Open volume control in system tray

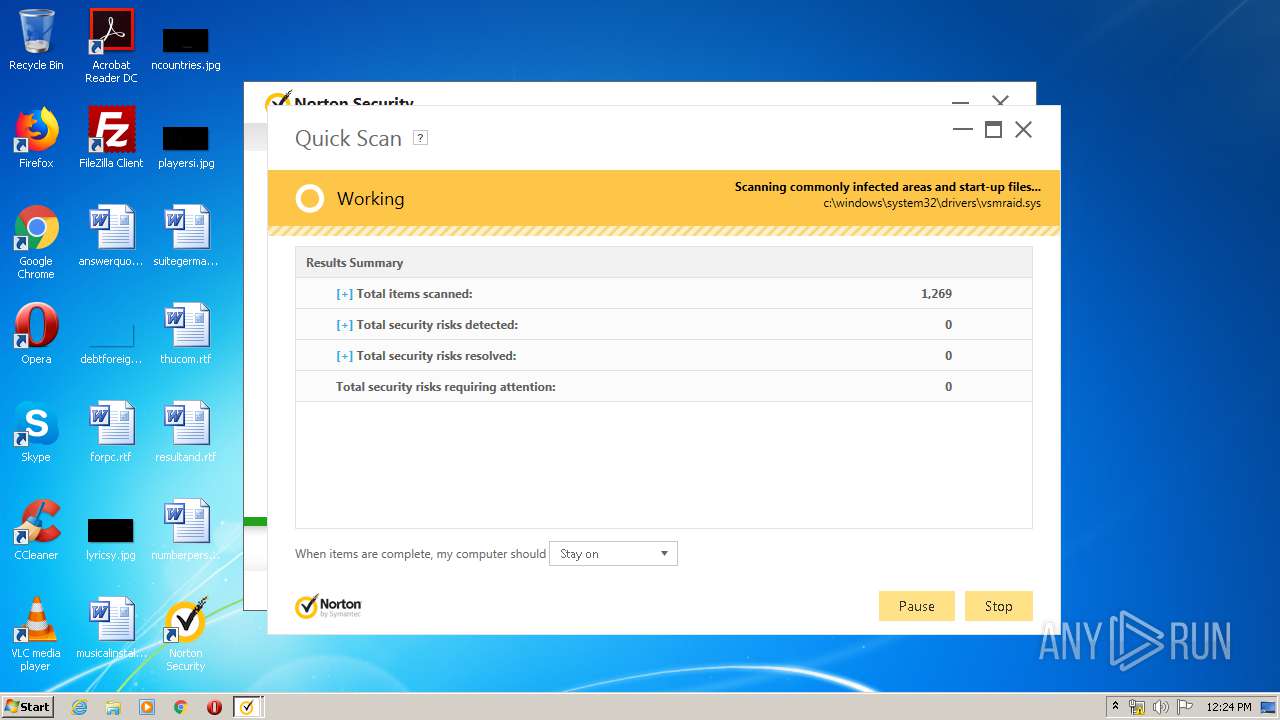pyautogui.click(x=1161, y=707)
